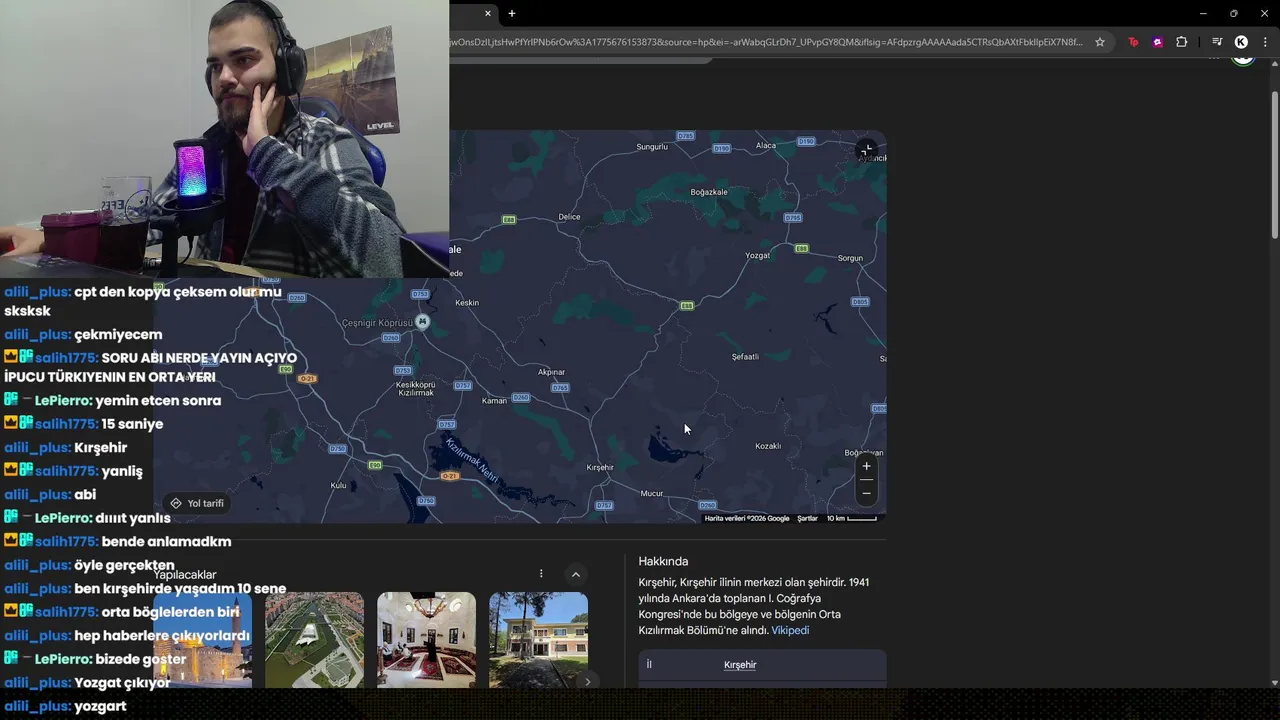
Task: Collapse the map with the shrink icon
Action: click(866, 150)
